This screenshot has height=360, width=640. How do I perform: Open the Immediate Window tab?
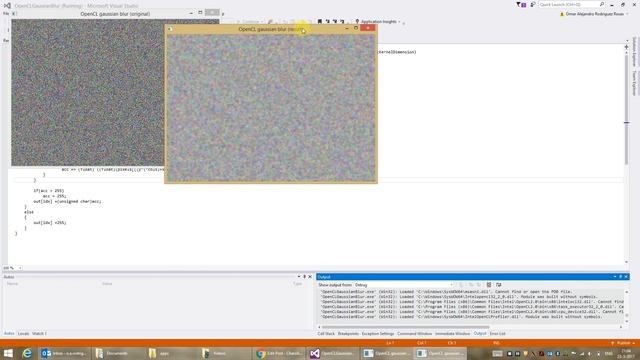point(452,333)
